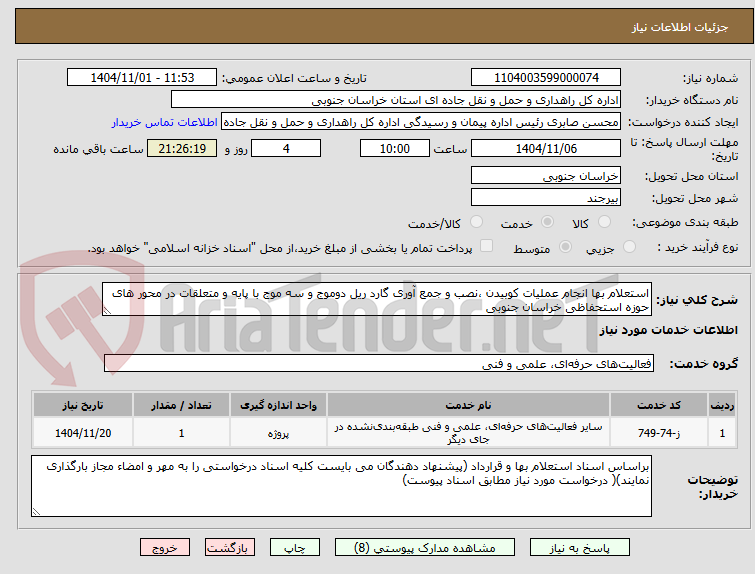Click the delivery city field بیرجند
The width and height of the screenshot is (755, 574).
click(x=546, y=197)
